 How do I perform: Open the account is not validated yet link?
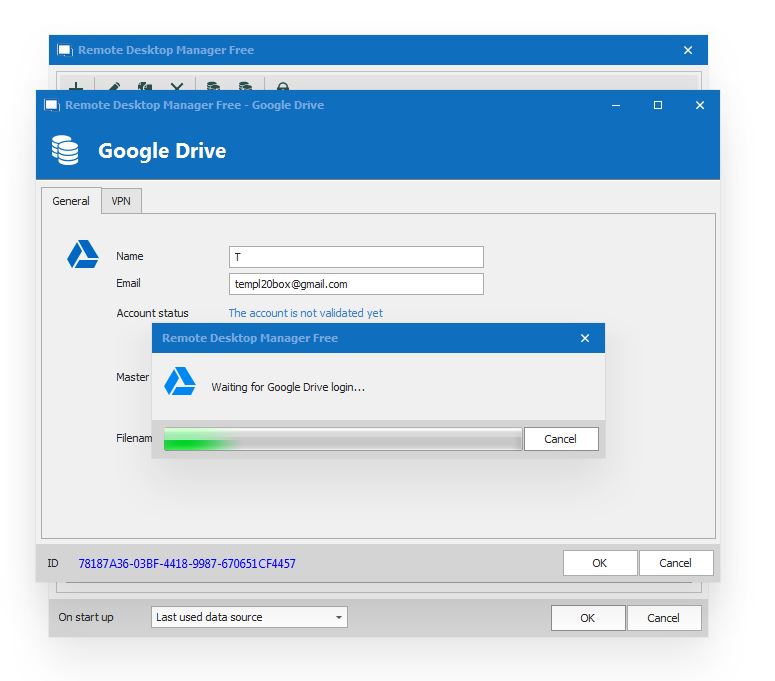(305, 313)
